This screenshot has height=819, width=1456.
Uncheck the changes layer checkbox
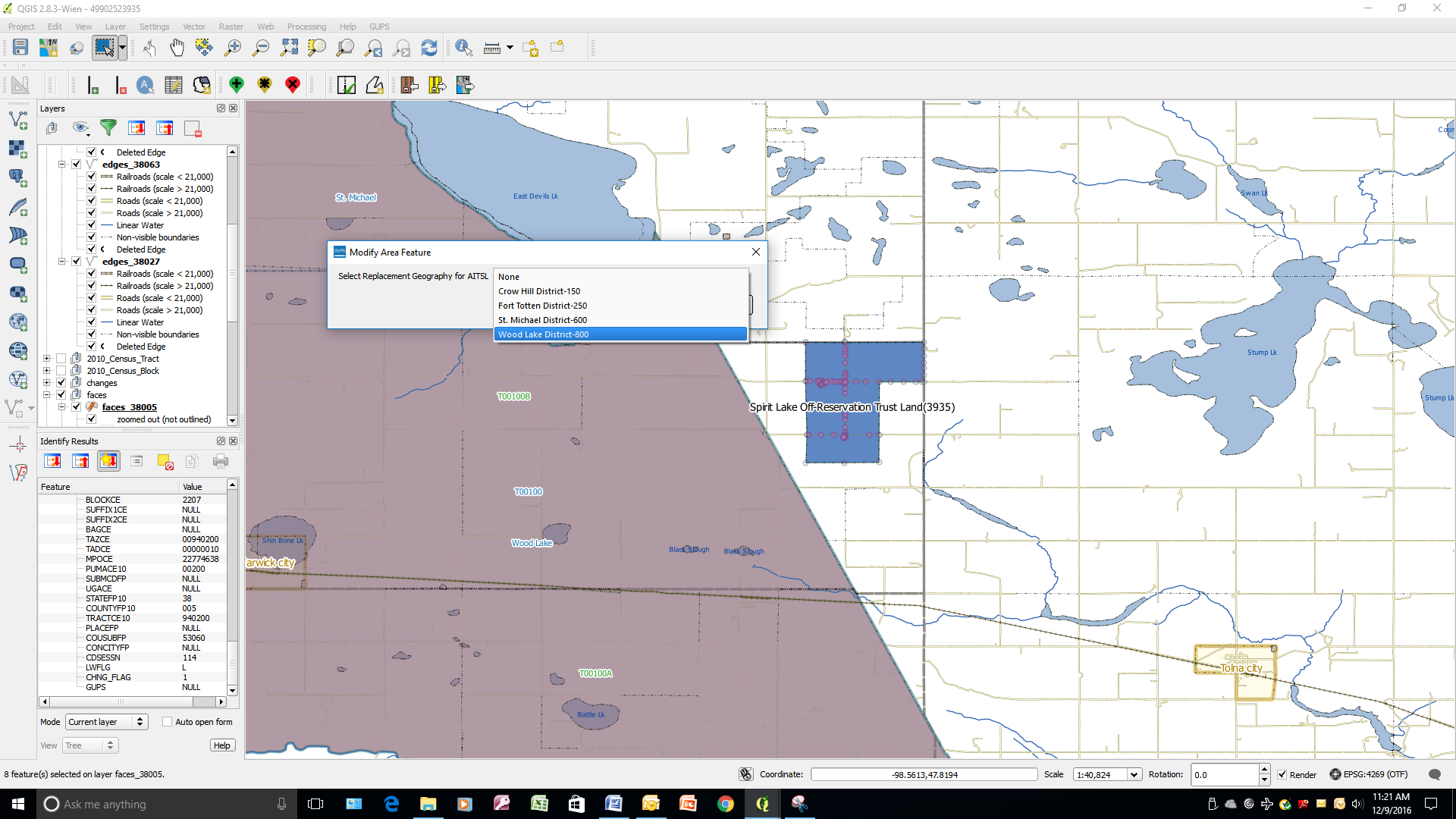pos(61,383)
